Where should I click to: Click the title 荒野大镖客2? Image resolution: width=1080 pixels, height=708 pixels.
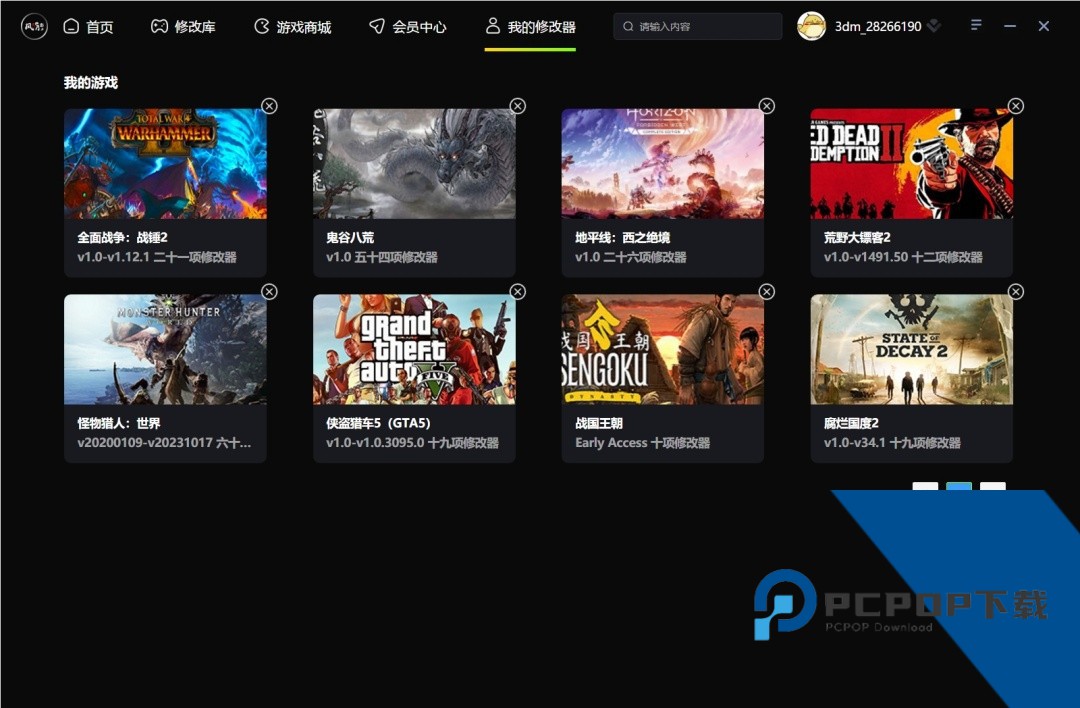pos(858,238)
